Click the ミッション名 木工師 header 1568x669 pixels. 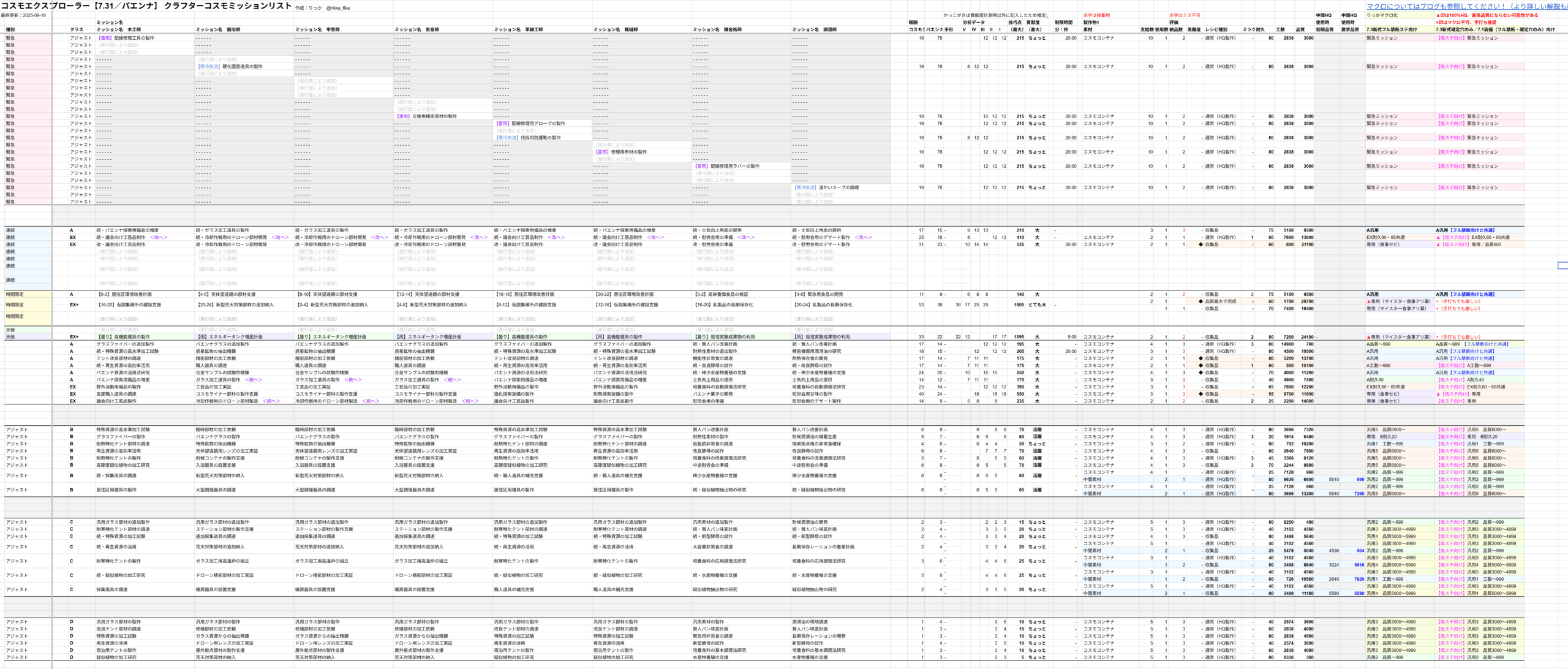coord(119,29)
